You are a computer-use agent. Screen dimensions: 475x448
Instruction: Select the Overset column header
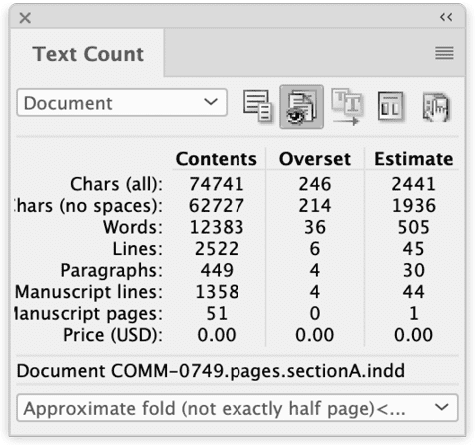(x=315, y=159)
